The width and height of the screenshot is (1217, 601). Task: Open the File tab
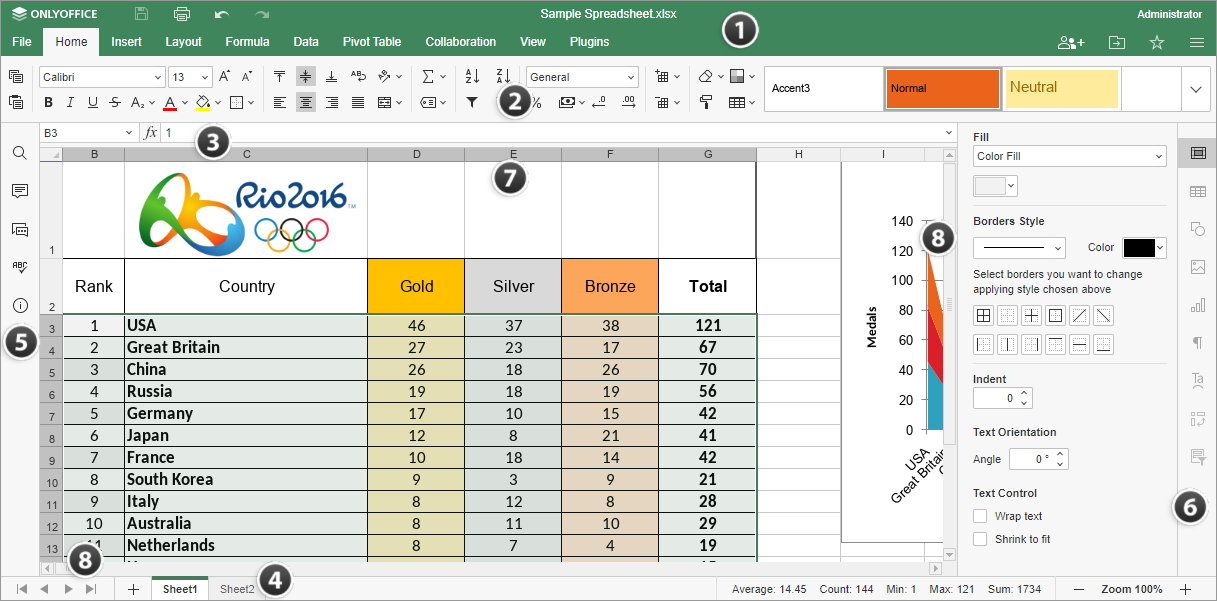[x=22, y=42]
